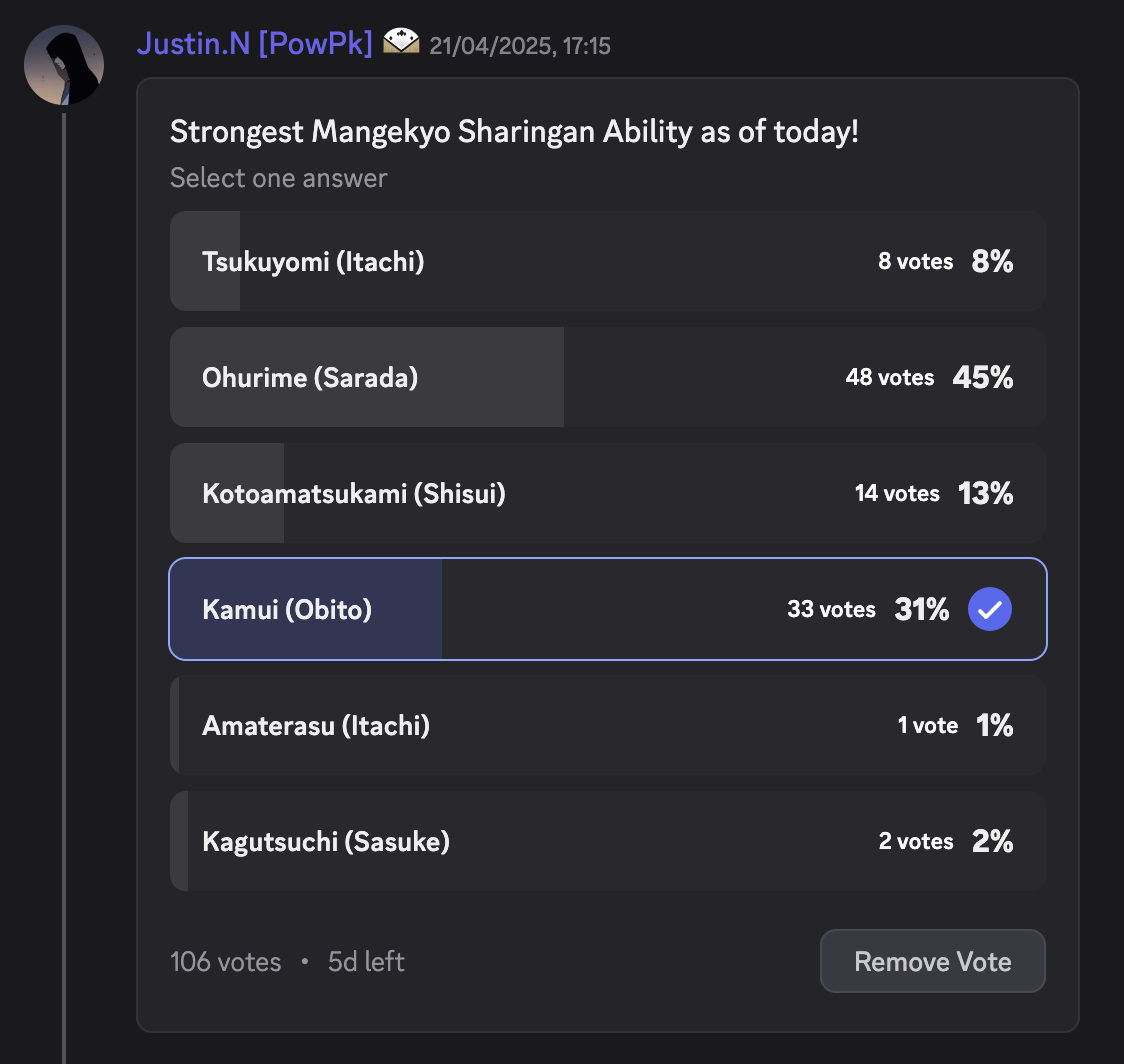Click the fan badge icon beside the username
The image size is (1124, 1064).
click(x=401, y=41)
